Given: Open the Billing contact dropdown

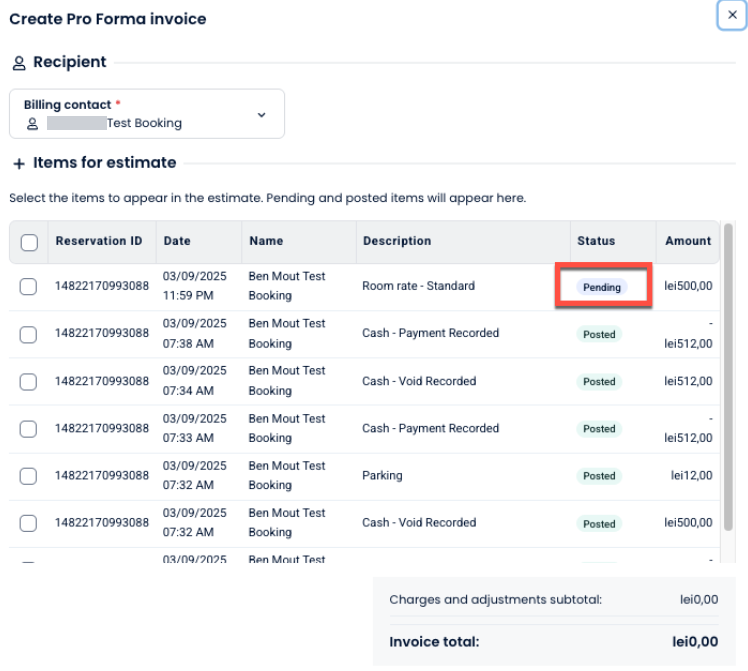Looking at the screenshot, I should pyautogui.click(x=147, y=114).
